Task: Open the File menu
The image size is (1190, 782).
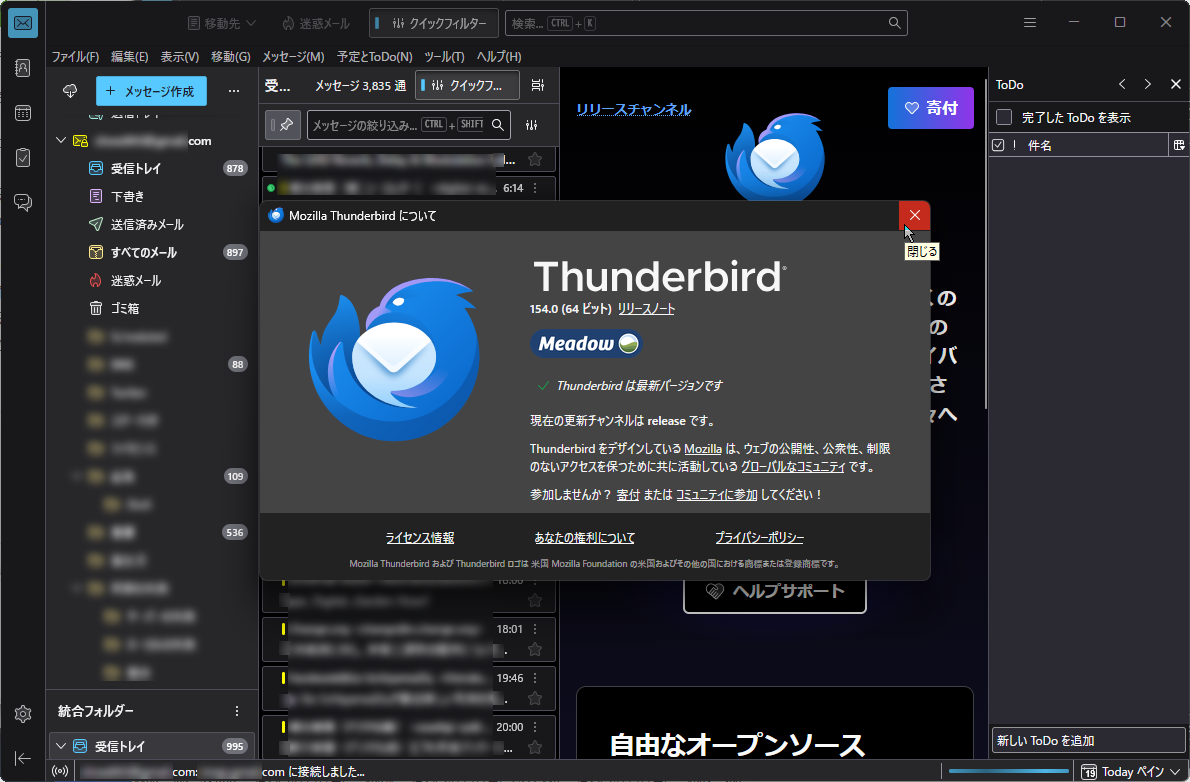Action: click(75, 57)
